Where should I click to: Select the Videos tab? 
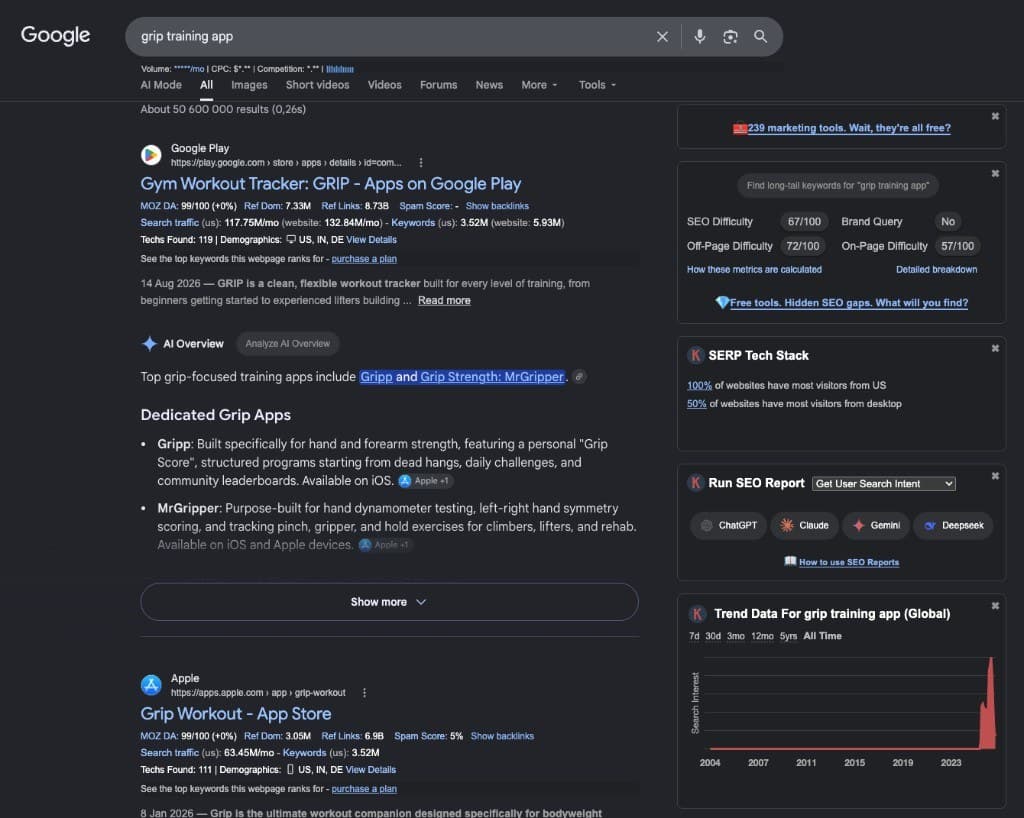385,85
